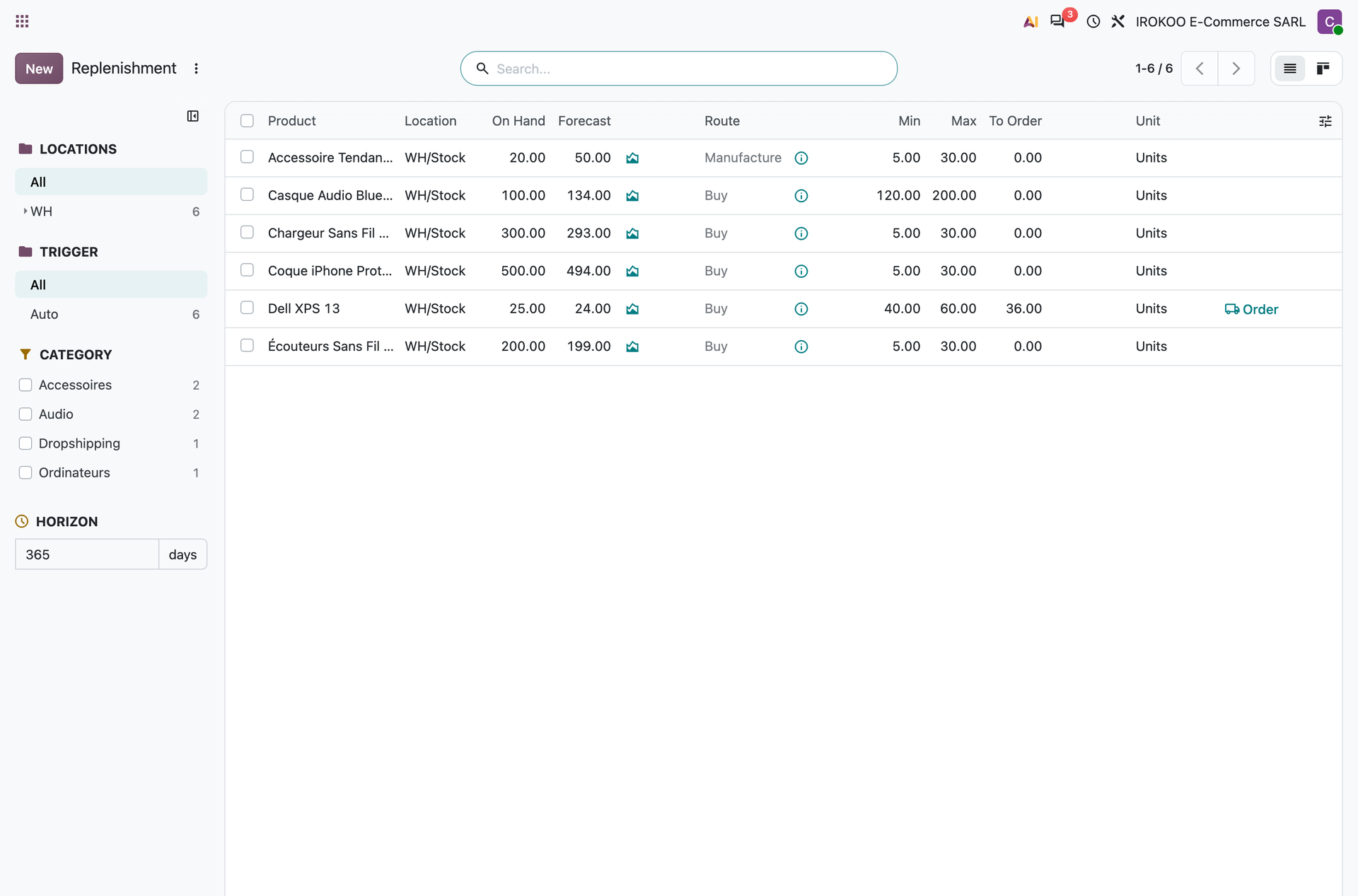The image size is (1358, 896).
Task: Go to the next page of records
Action: pyautogui.click(x=1236, y=69)
